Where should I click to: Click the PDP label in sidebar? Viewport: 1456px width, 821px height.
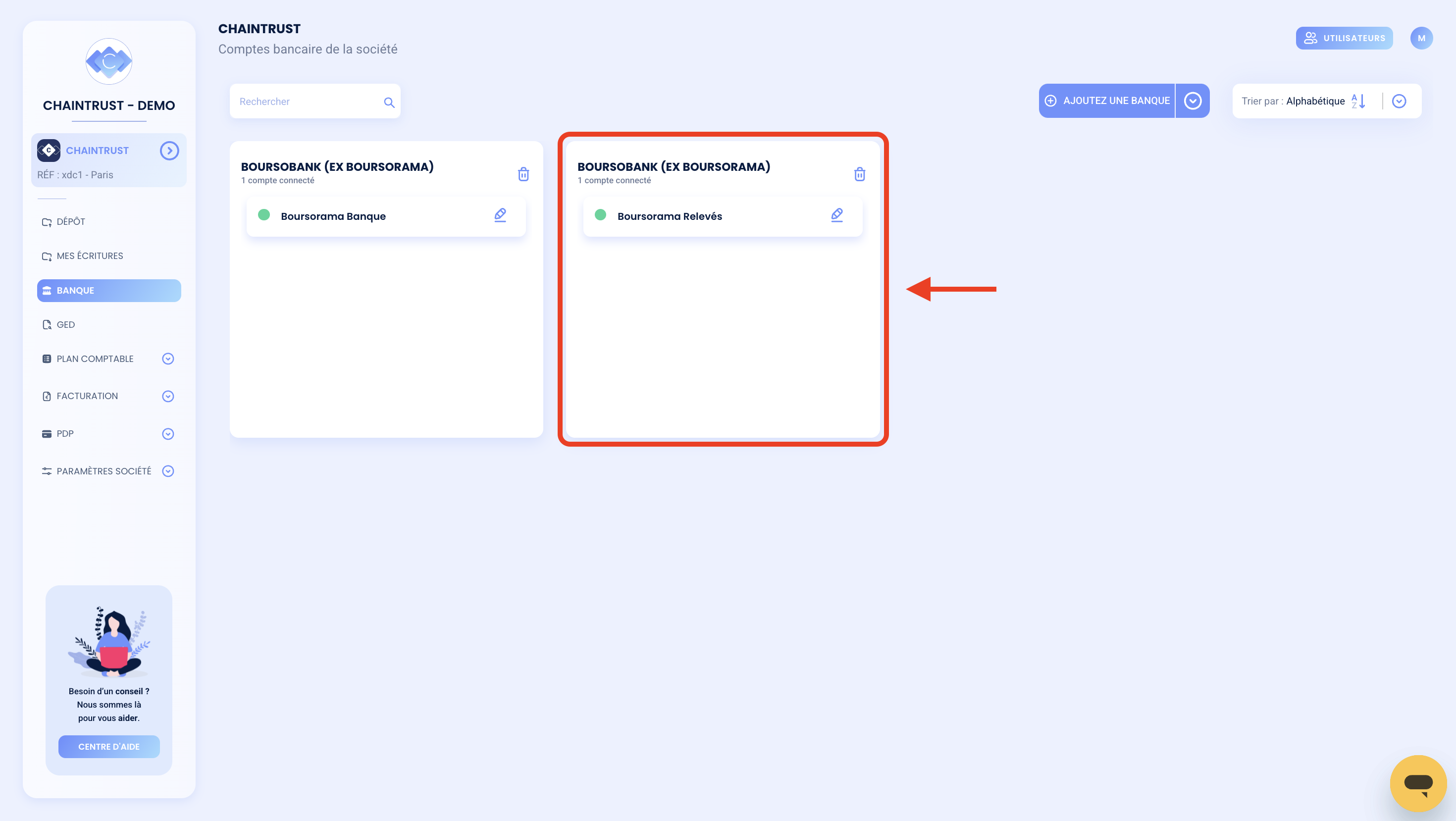tap(65, 434)
